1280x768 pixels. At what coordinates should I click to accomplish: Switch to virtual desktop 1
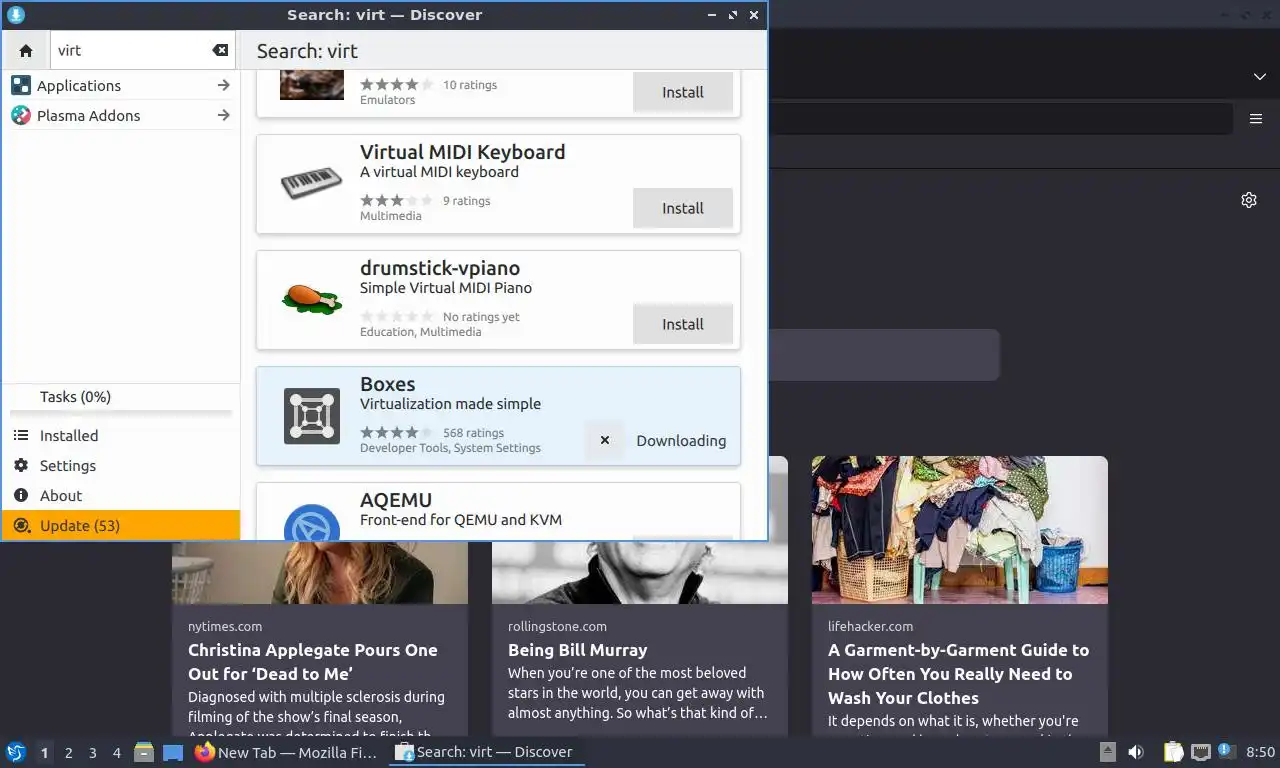(44, 752)
